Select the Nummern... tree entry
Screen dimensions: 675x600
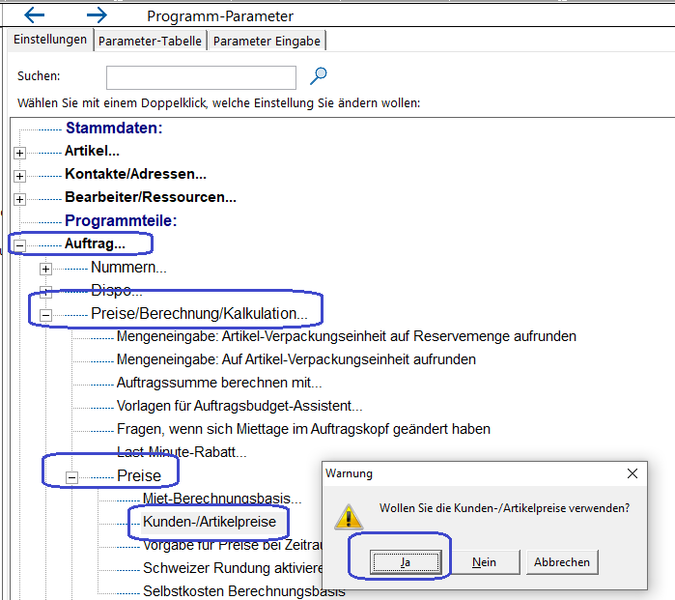coord(128,267)
